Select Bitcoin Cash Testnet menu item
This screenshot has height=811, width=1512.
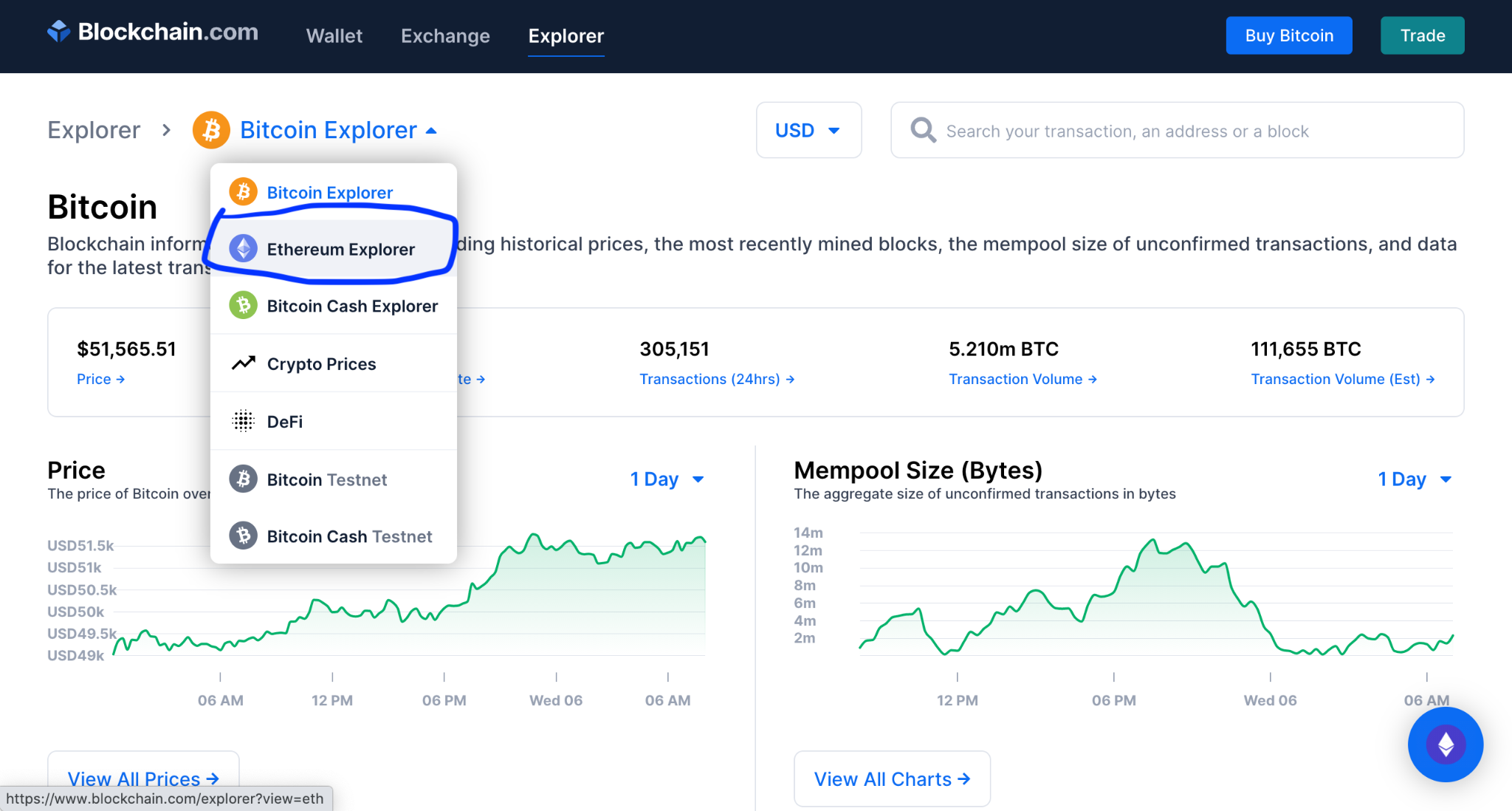[348, 536]
